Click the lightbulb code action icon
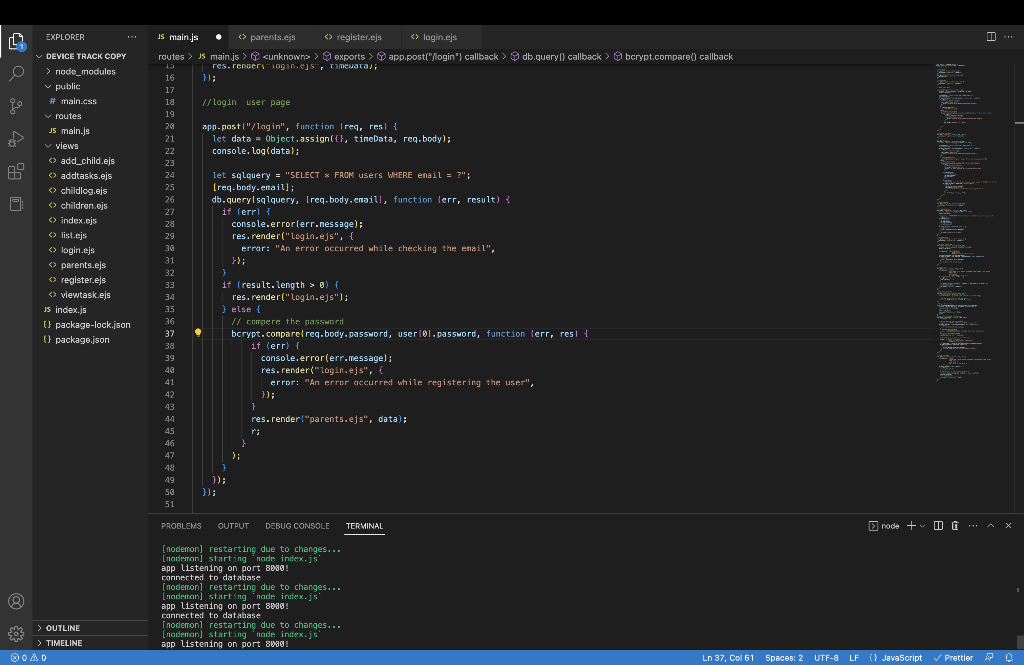Image resolution: width=1024 pixels, height=665 pixels. point(198,334)
